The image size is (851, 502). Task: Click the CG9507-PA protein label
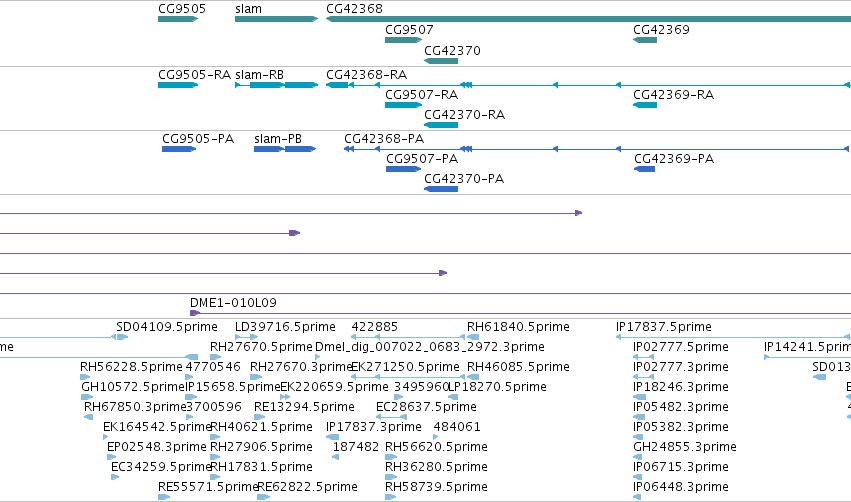tap(422, 159)
